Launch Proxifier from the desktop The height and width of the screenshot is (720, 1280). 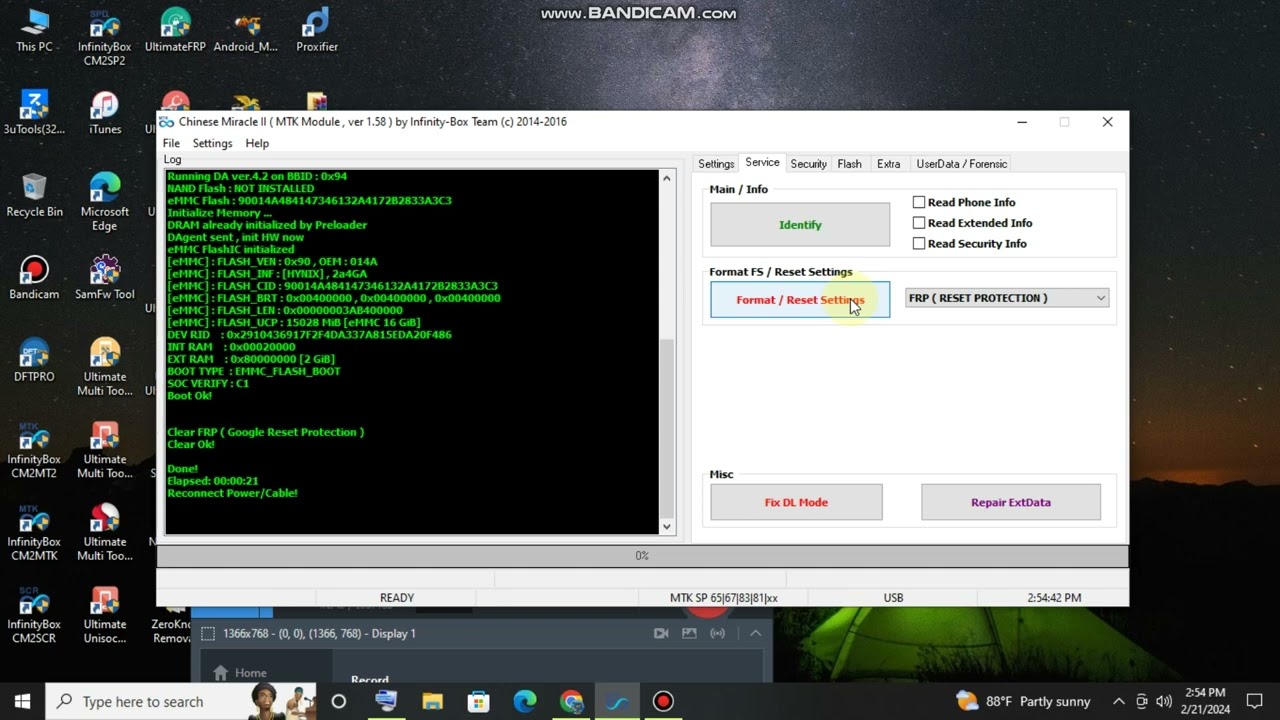click(317, 30)
